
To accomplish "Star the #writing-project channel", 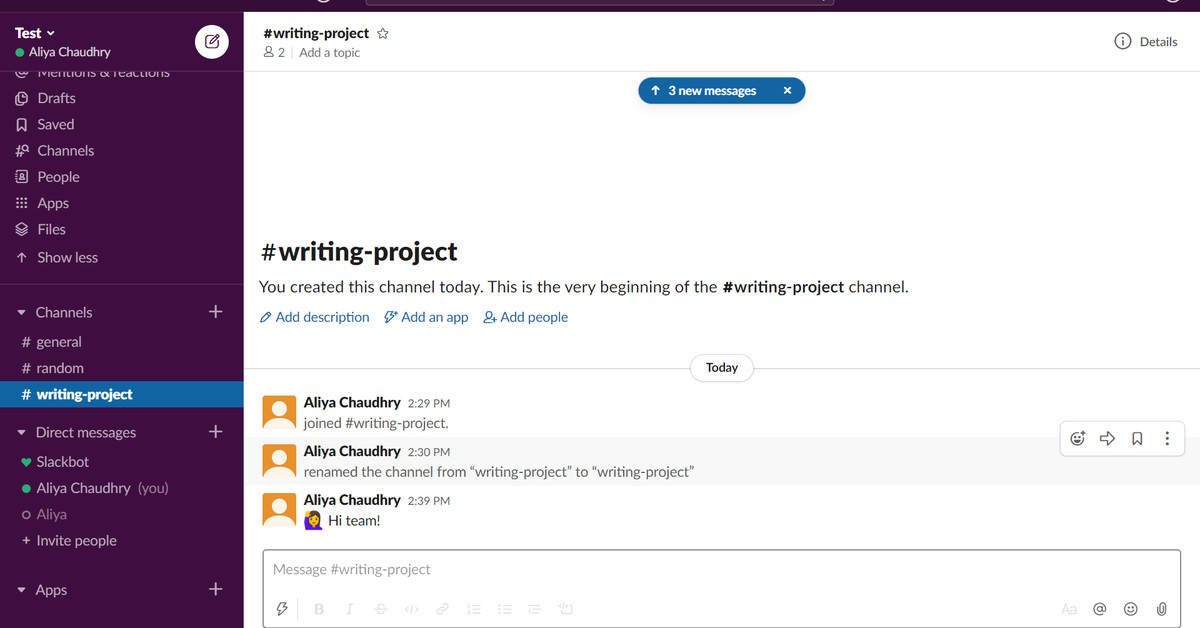I will [x=382, y=33].
